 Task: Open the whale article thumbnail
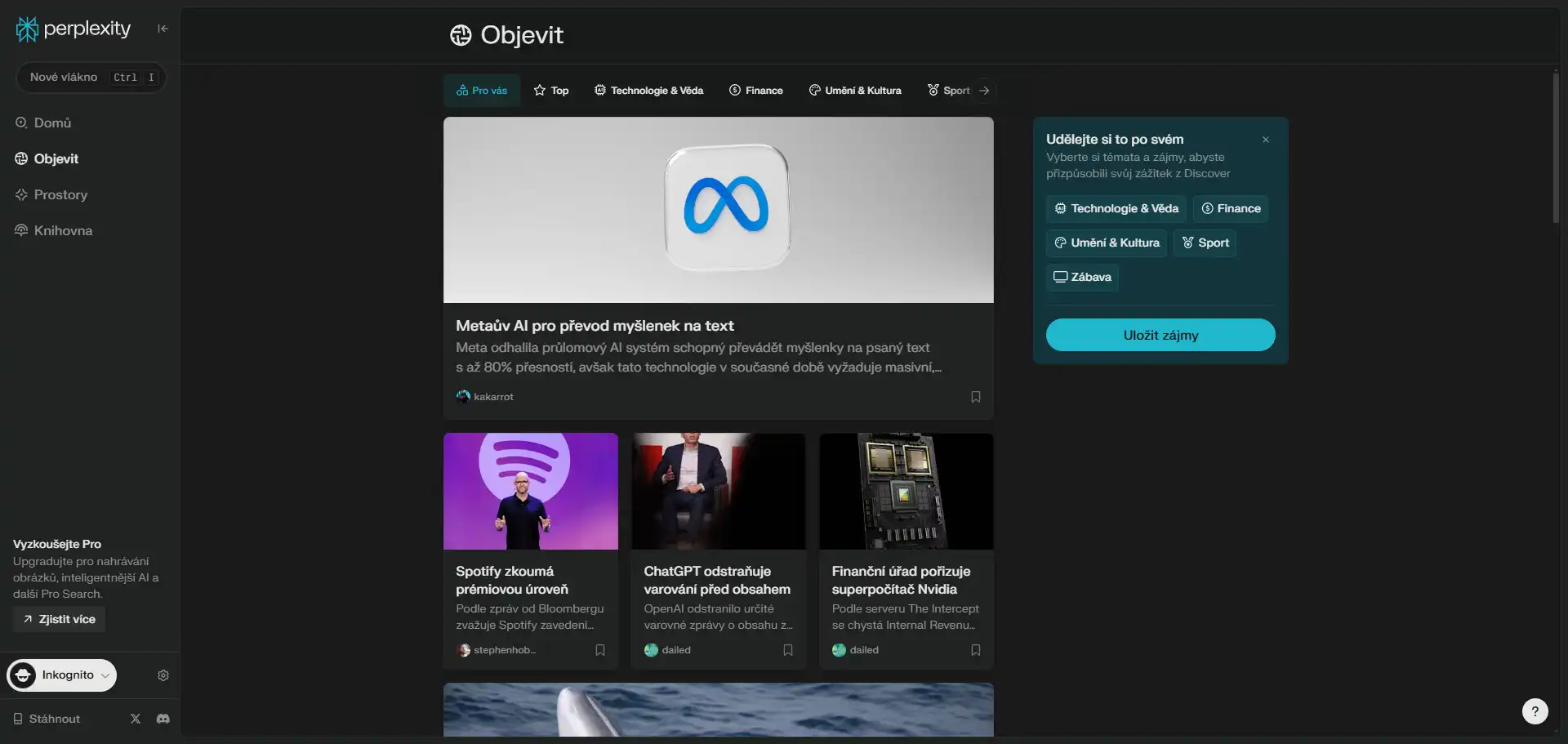point(719,710)
